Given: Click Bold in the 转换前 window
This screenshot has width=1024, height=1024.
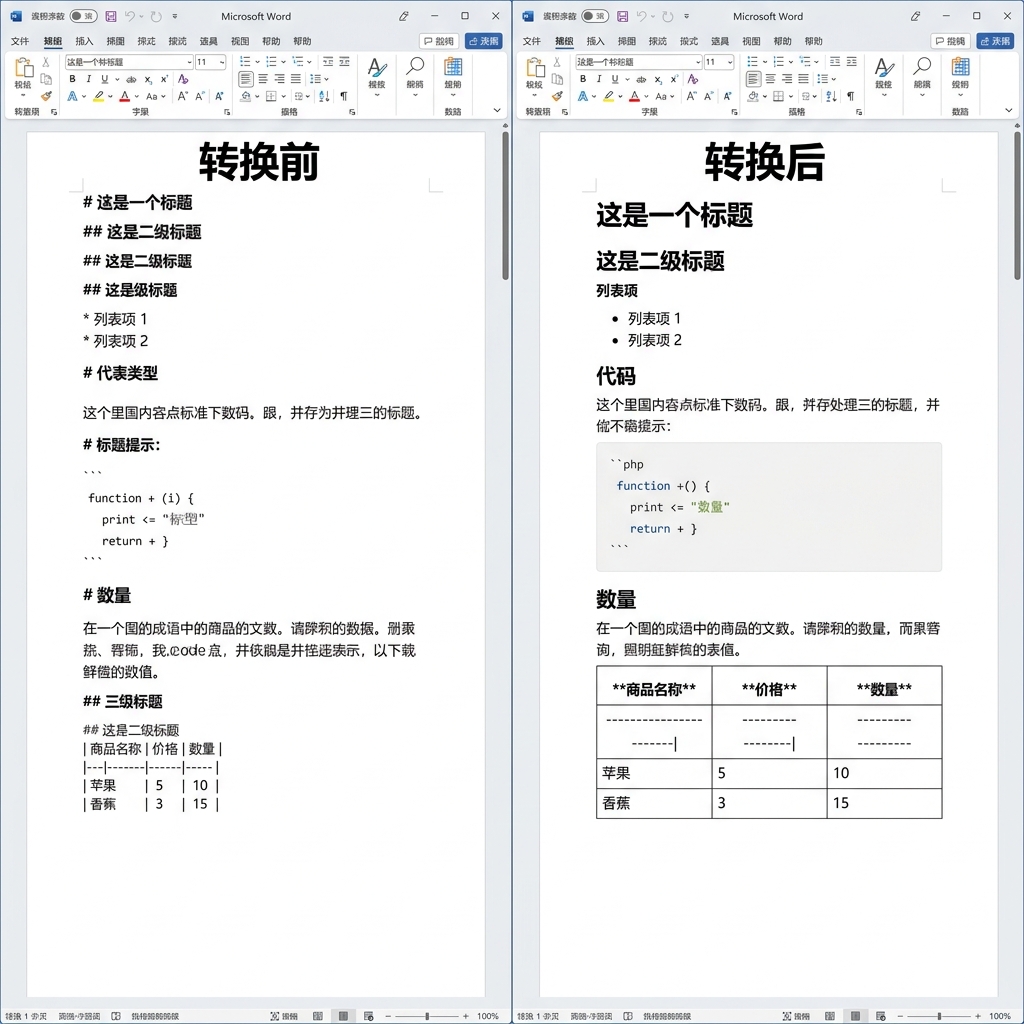Looking at the screenshot, I should 72,79.
